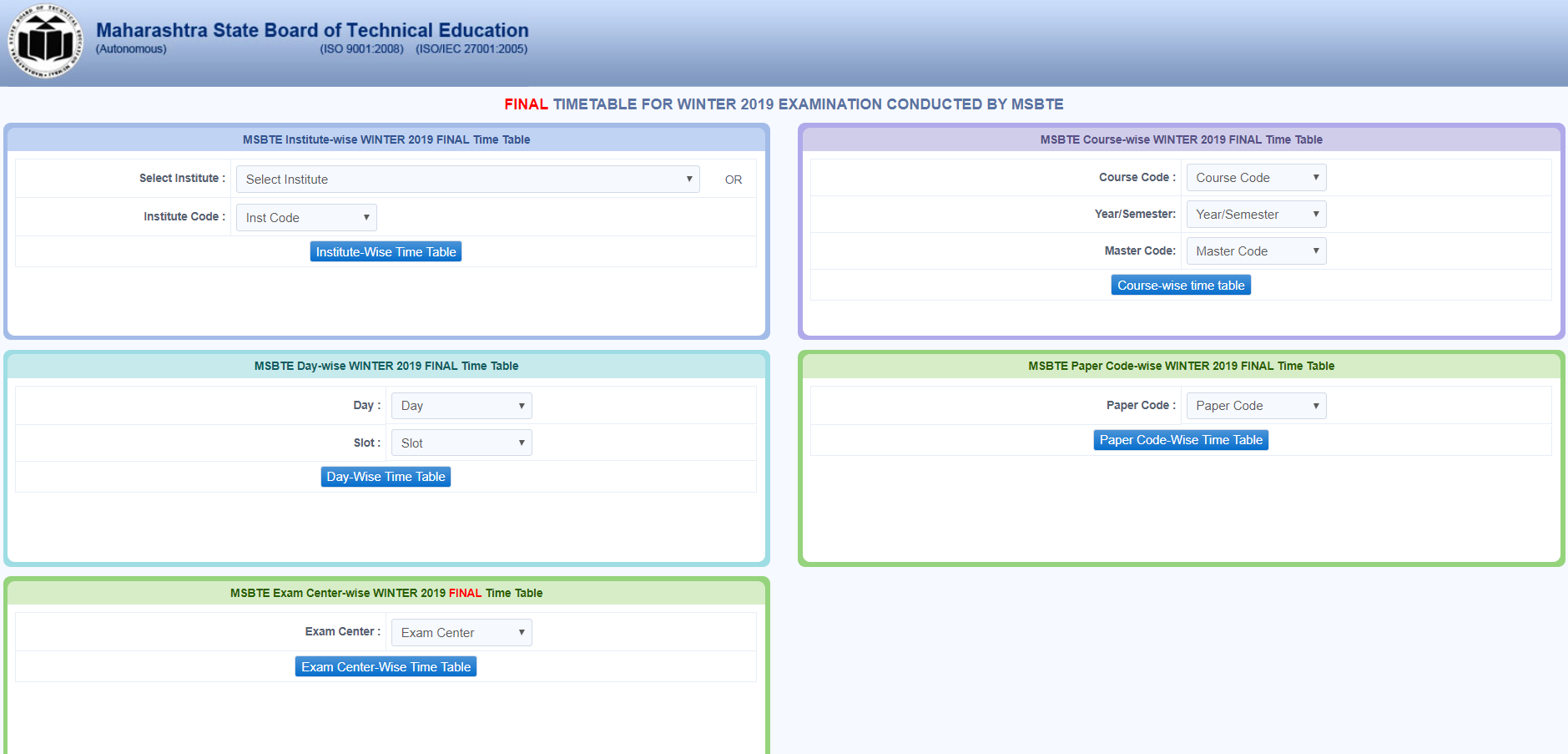Expand the Inst Code dropdown
1568x754 pixels.
[306, 218]
